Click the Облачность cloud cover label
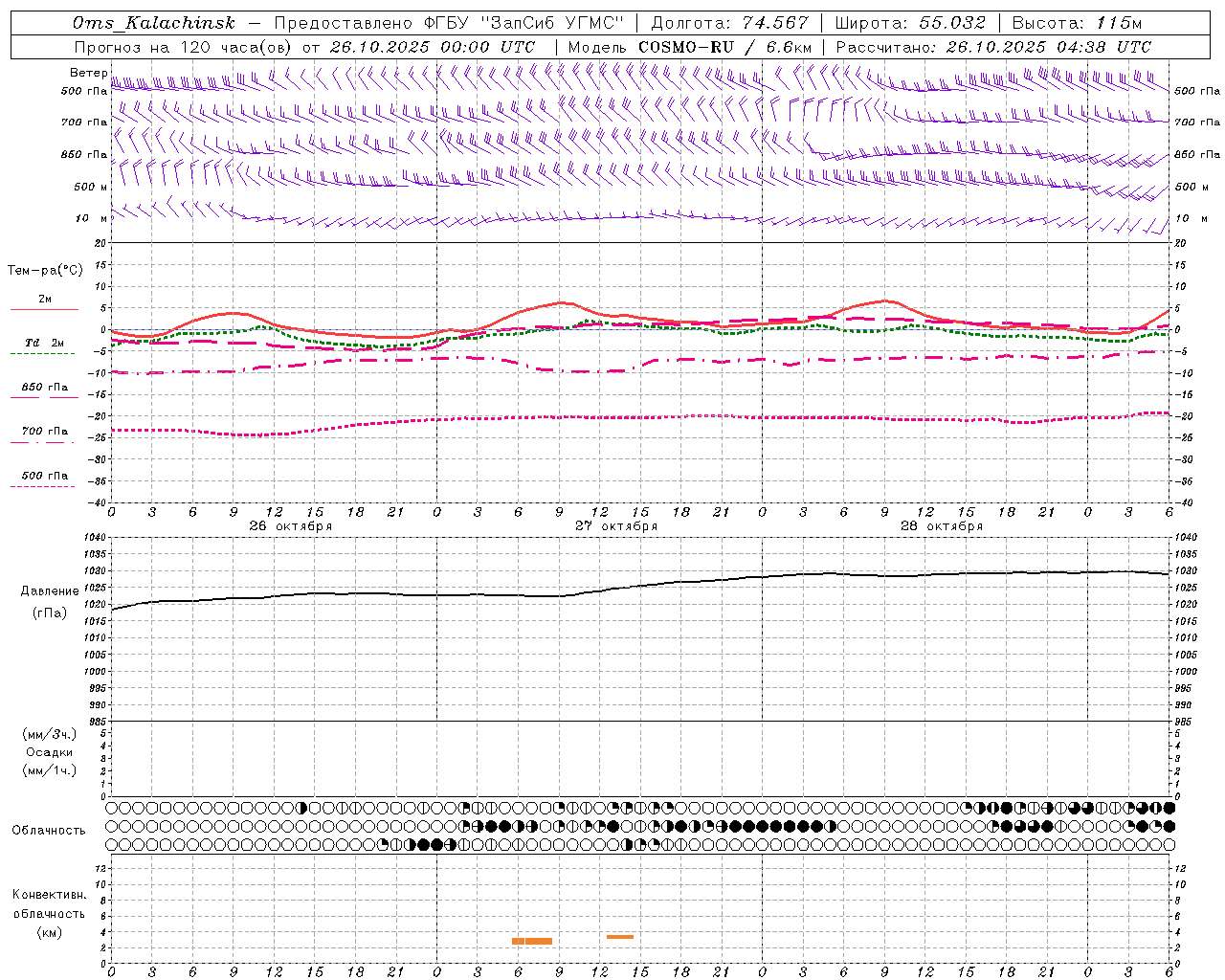Viewport: 1225px width, 980px height. pos(49,831)
